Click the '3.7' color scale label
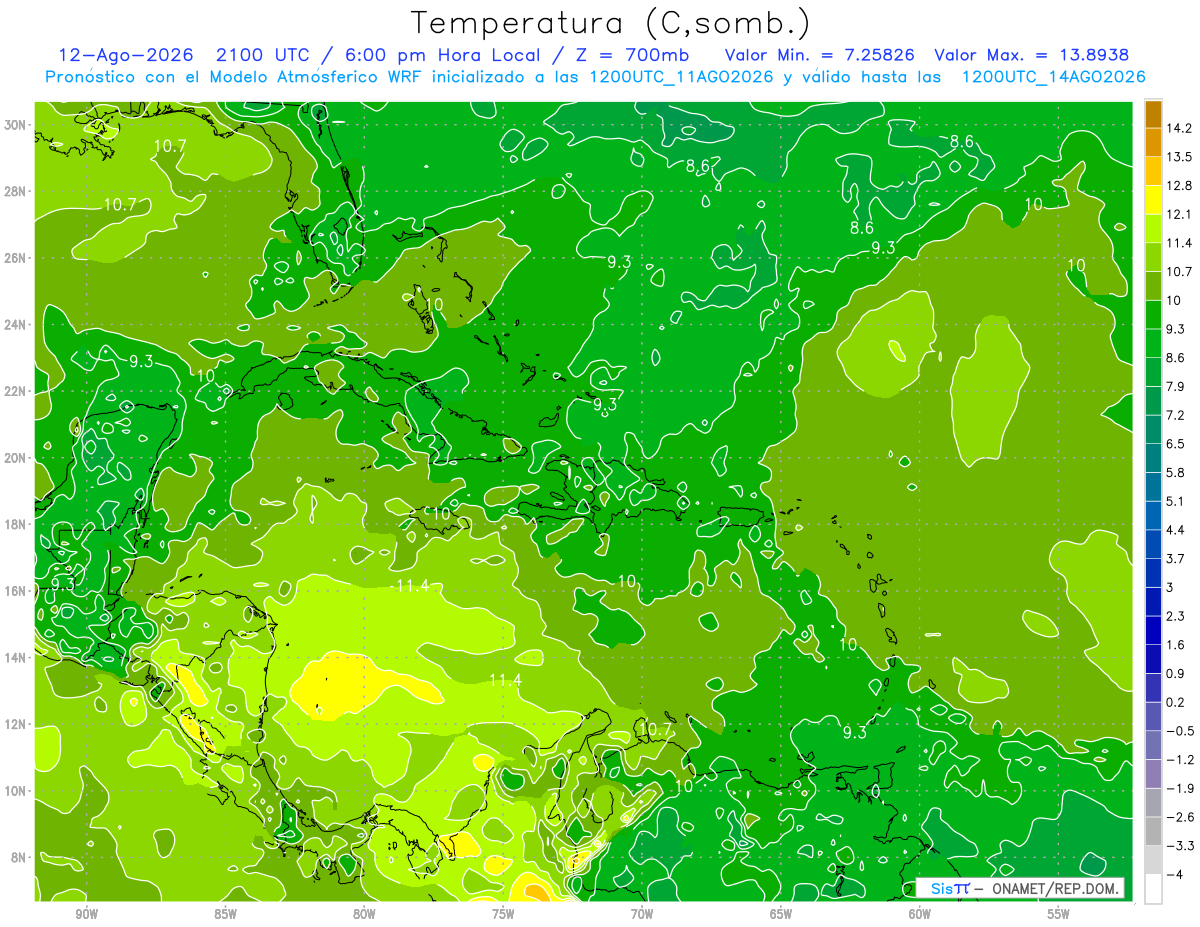The width and height of the screenshot is (1200, 927). click(x=1175, y=558)
